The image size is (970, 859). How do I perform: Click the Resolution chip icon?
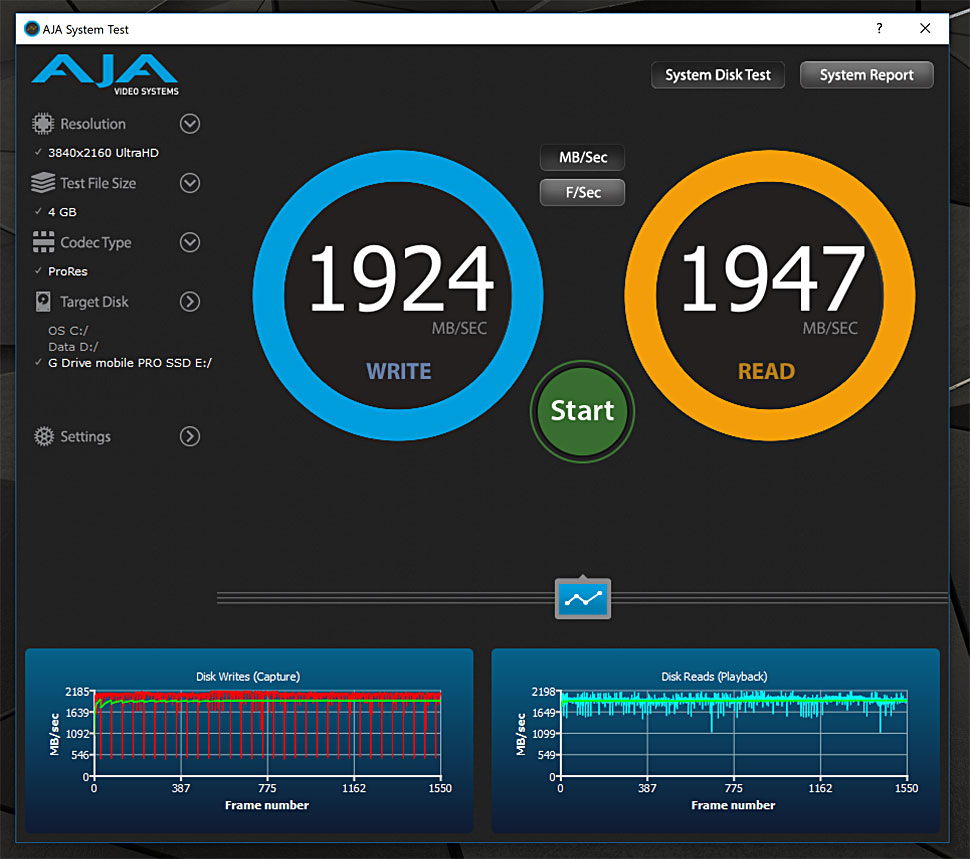click(43, 124)
